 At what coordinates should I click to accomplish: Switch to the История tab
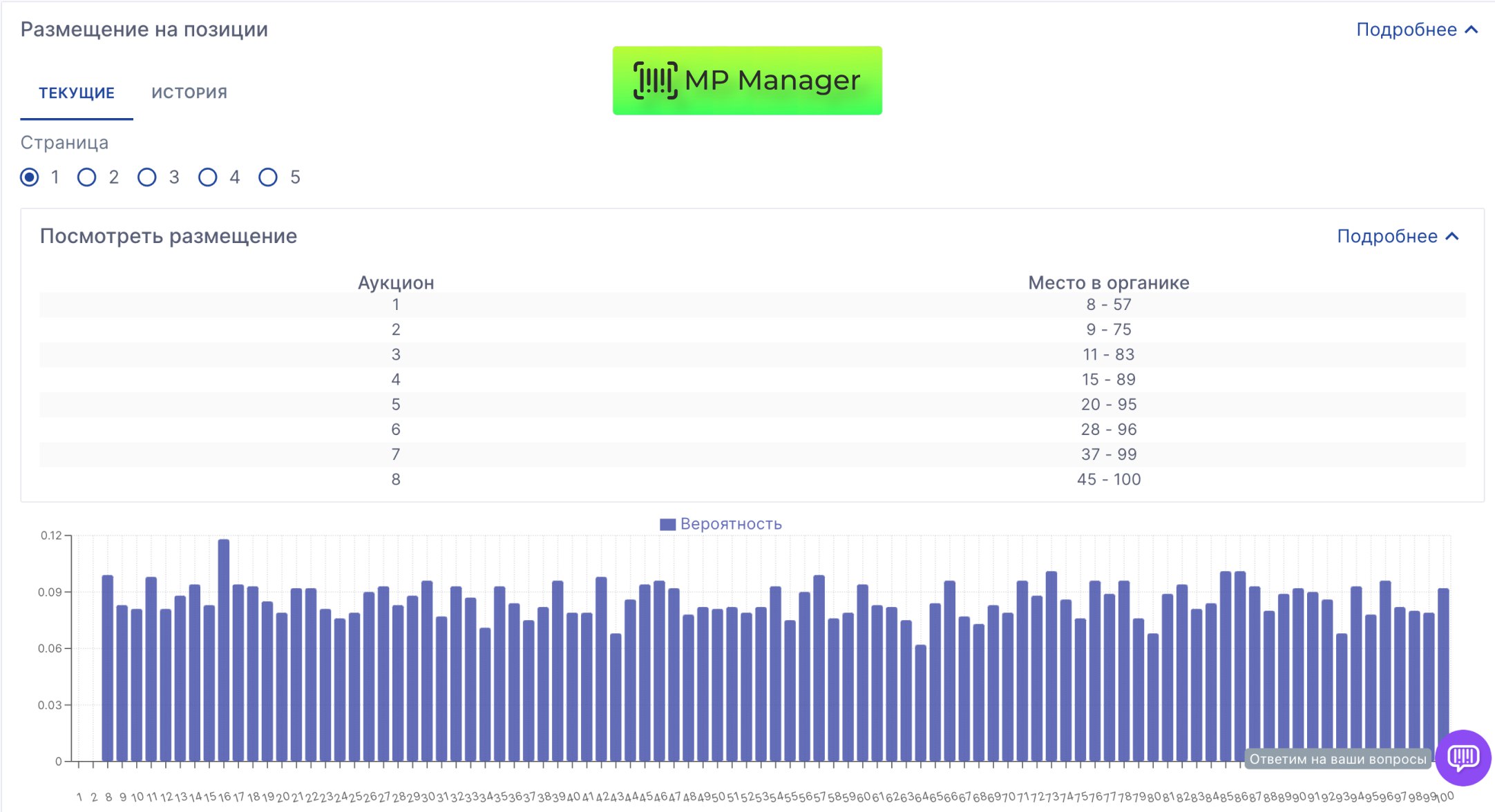(x=189, y=93)
